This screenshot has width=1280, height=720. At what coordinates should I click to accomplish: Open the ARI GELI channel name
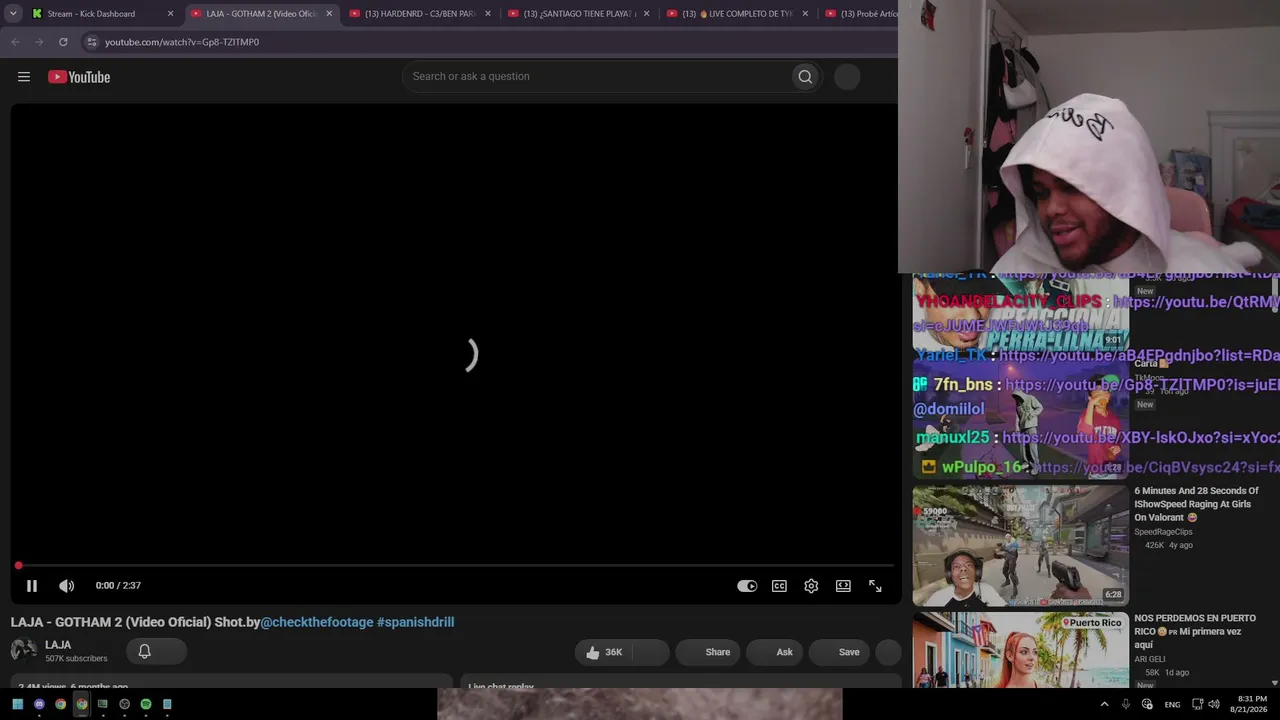coord(1150,660)
